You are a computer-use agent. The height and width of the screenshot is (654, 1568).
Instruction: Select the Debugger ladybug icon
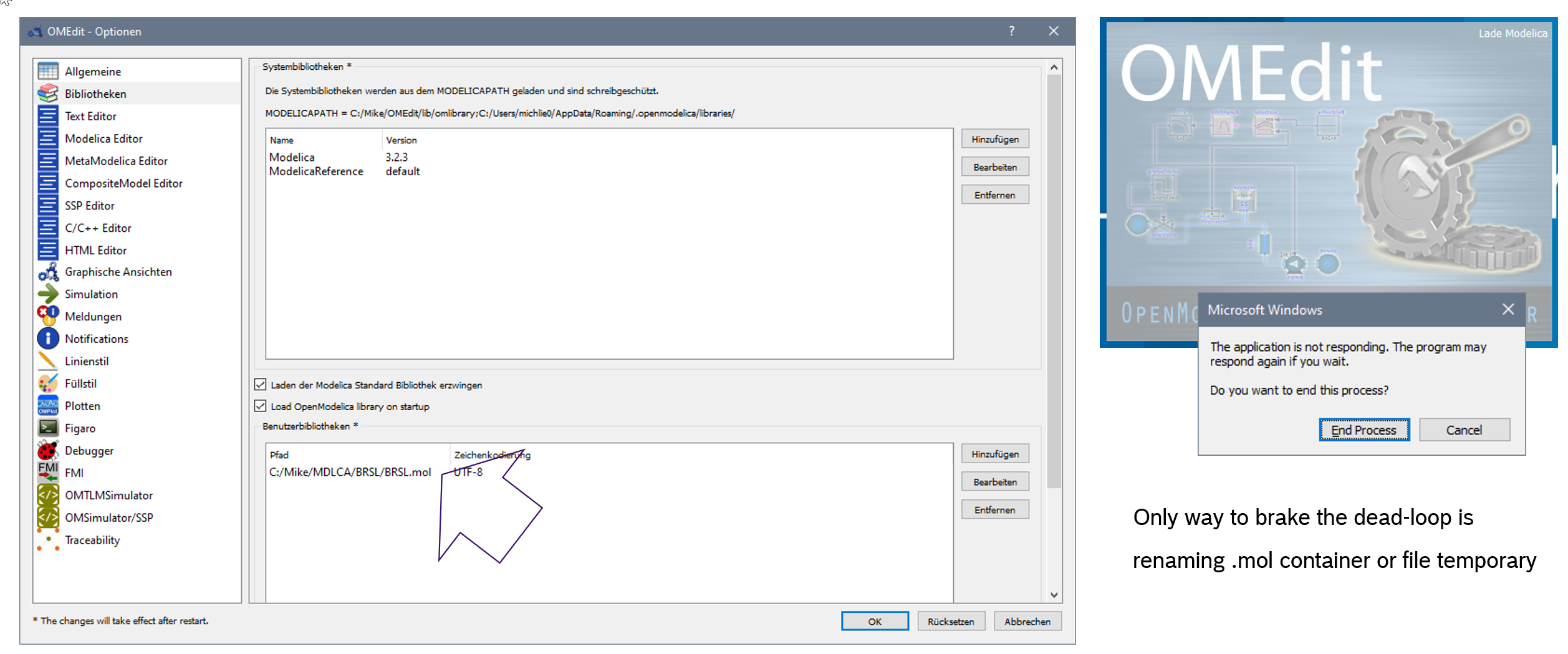click(47, 450)
